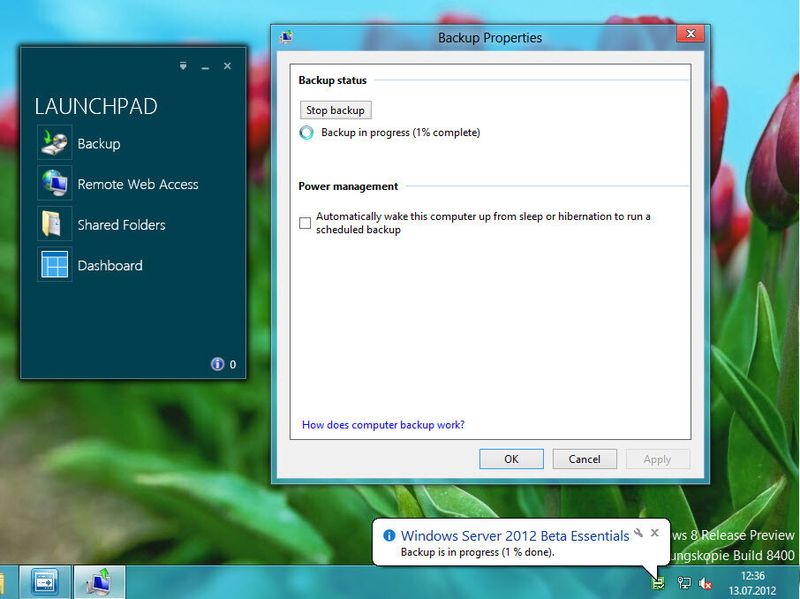Launch the Dashboard from the Launchpad
800x599 pixels.
113,265
